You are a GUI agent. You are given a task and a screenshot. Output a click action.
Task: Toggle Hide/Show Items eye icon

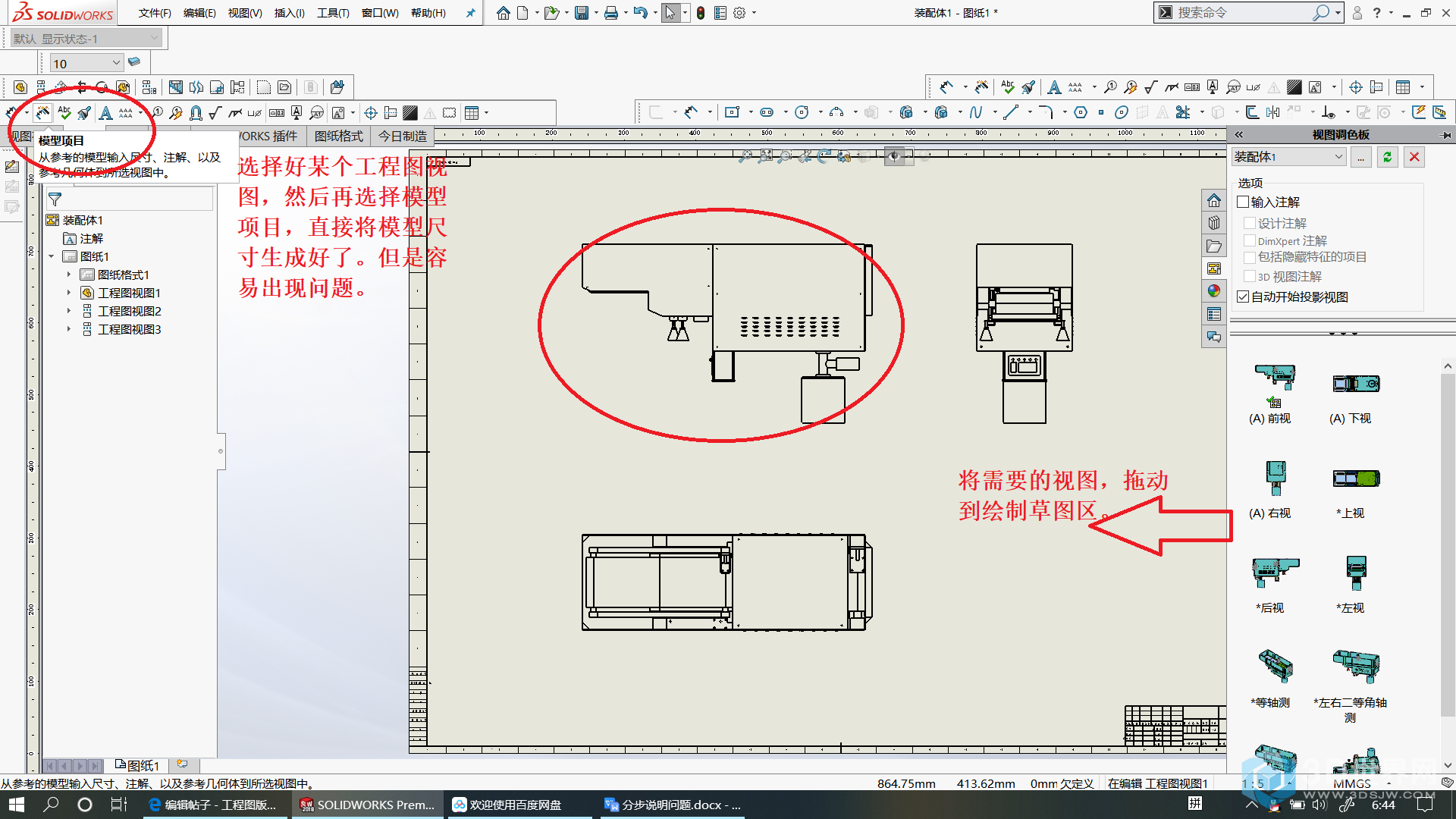(894, 156)
